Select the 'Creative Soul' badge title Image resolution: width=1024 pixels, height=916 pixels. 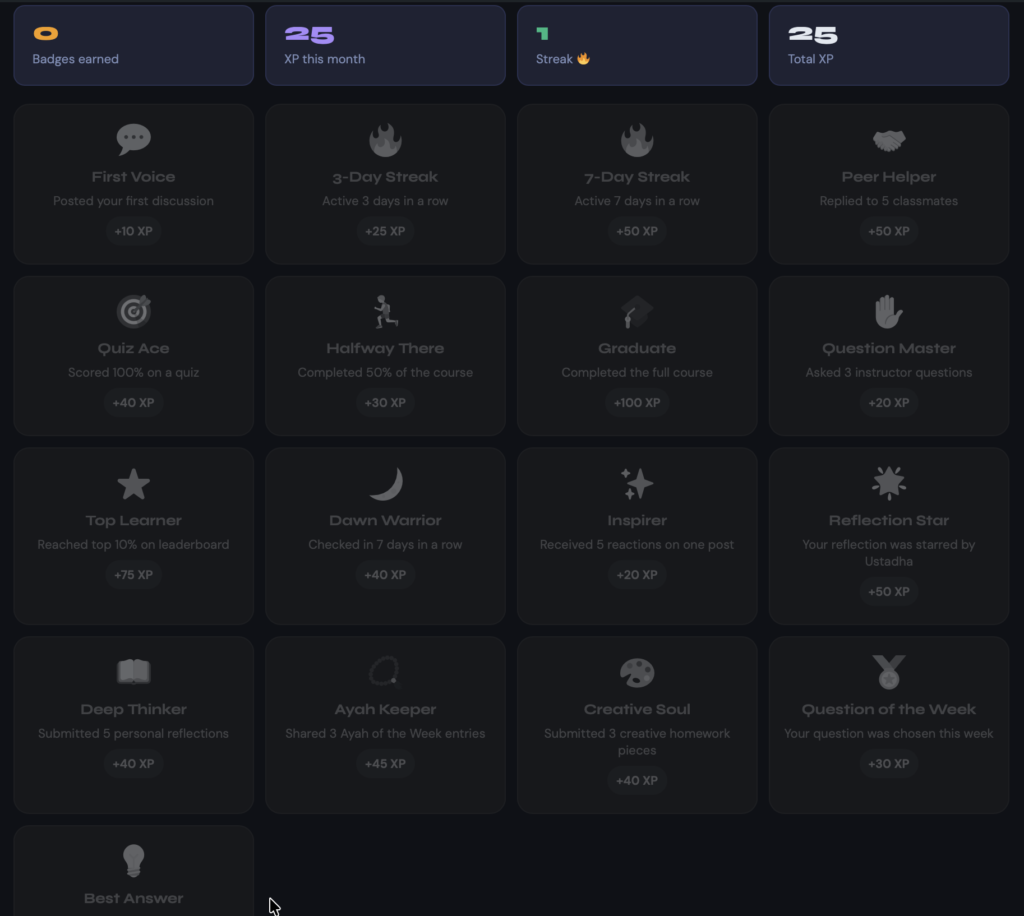637,710
